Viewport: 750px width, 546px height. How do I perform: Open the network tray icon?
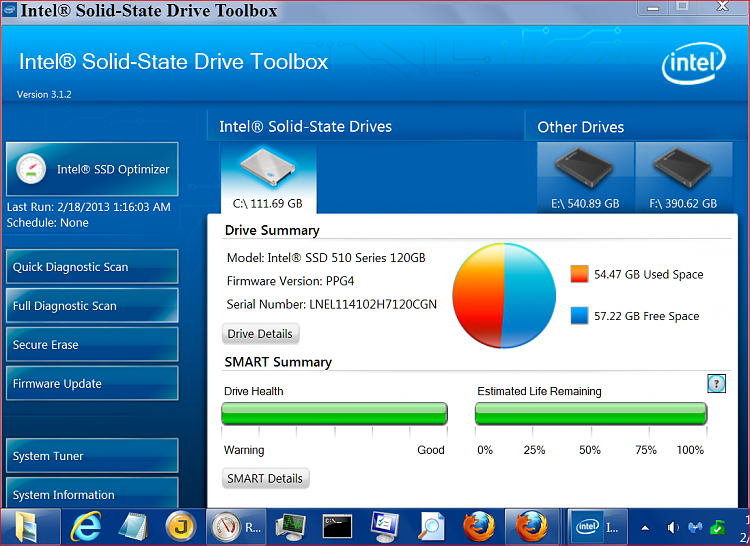pos(695,528)
